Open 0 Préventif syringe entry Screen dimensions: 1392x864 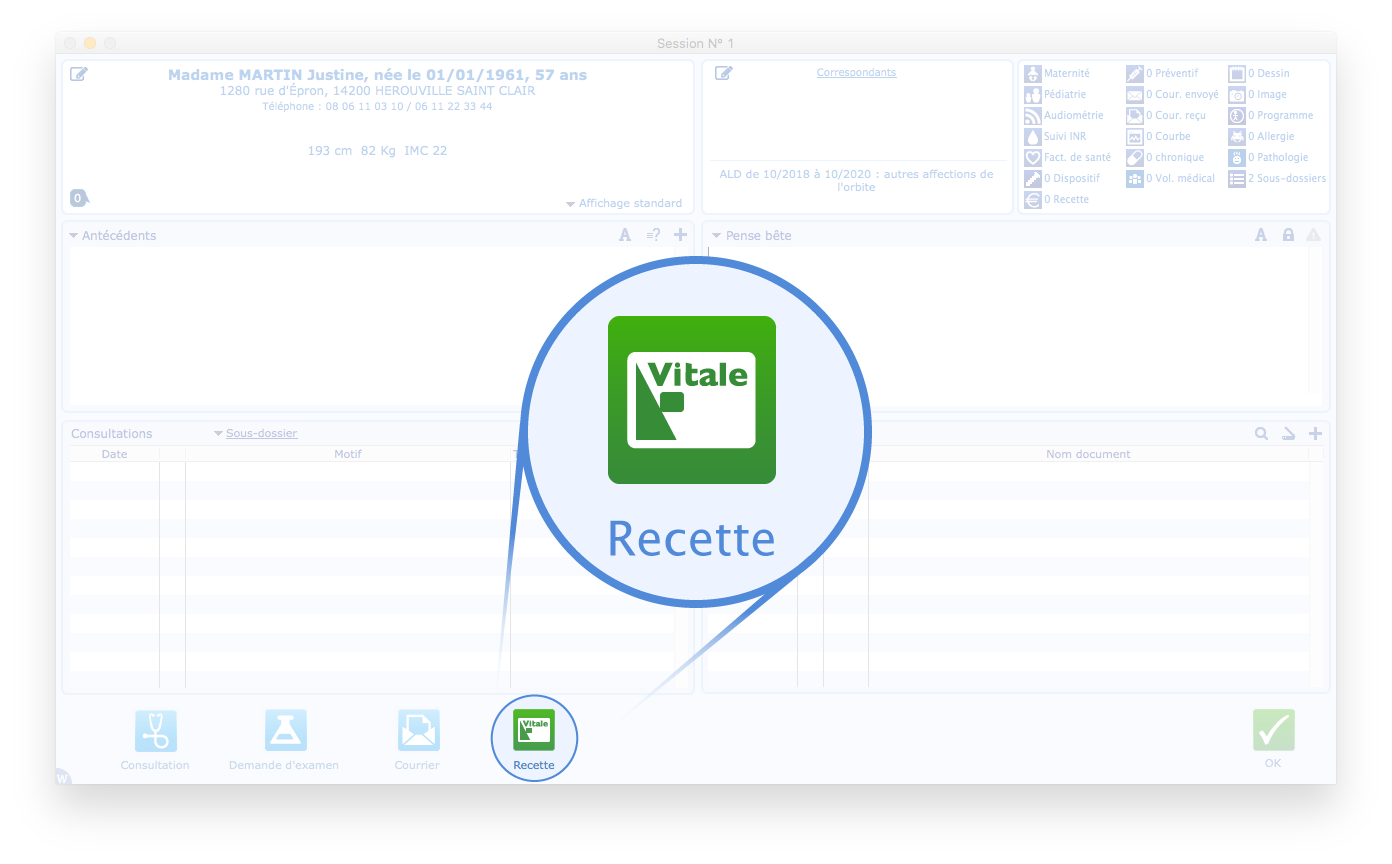(x=1162, y=73)
